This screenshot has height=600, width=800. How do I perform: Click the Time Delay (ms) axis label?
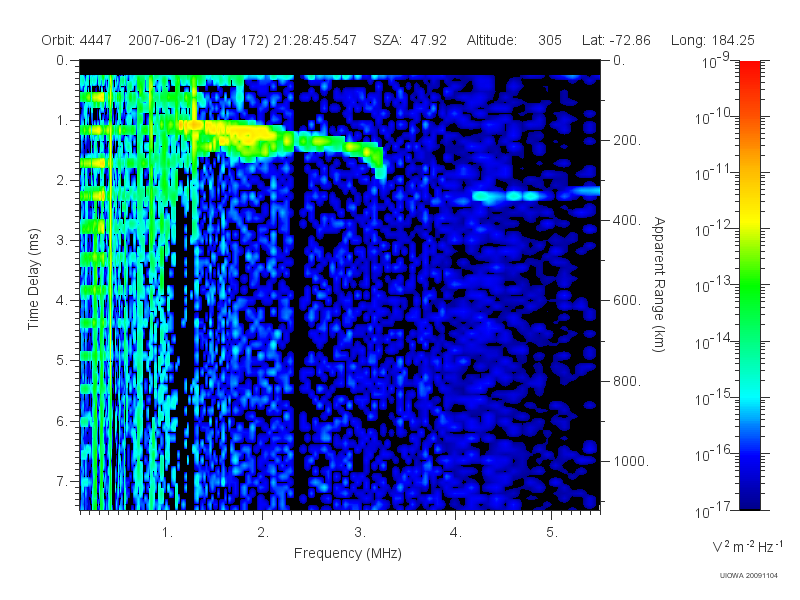[x=33, y=279]
